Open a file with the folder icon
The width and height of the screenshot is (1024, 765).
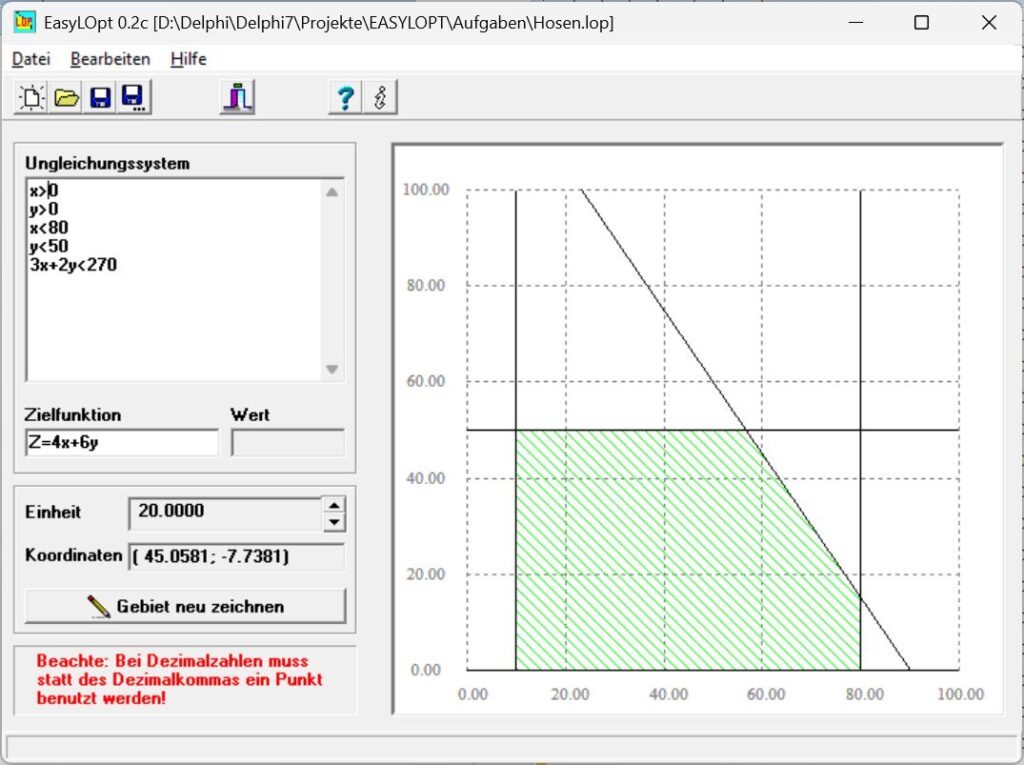pyautogui.click(x=66, y=98)
